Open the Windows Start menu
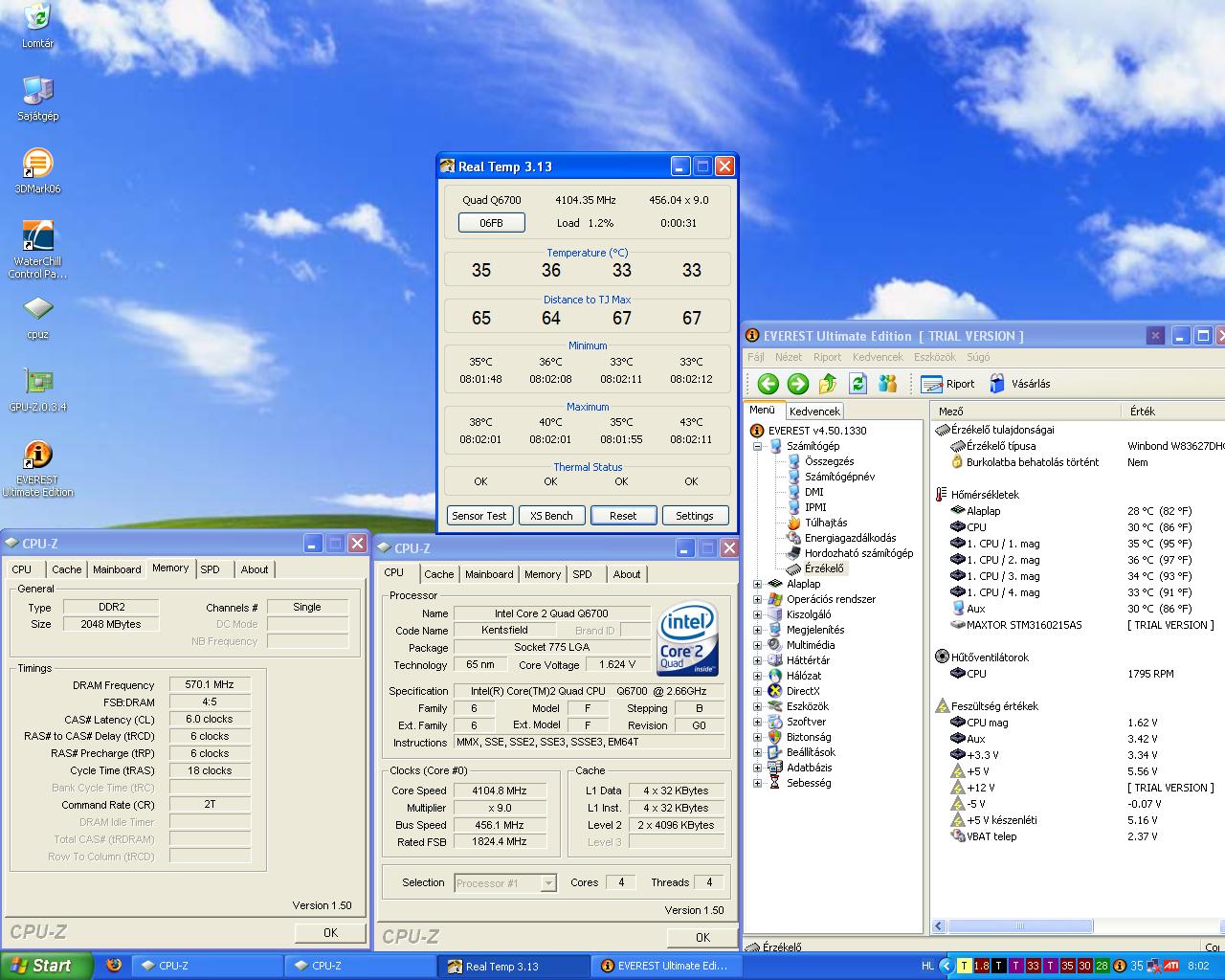Screen dimensions: 1225x980 click(46, 966)
